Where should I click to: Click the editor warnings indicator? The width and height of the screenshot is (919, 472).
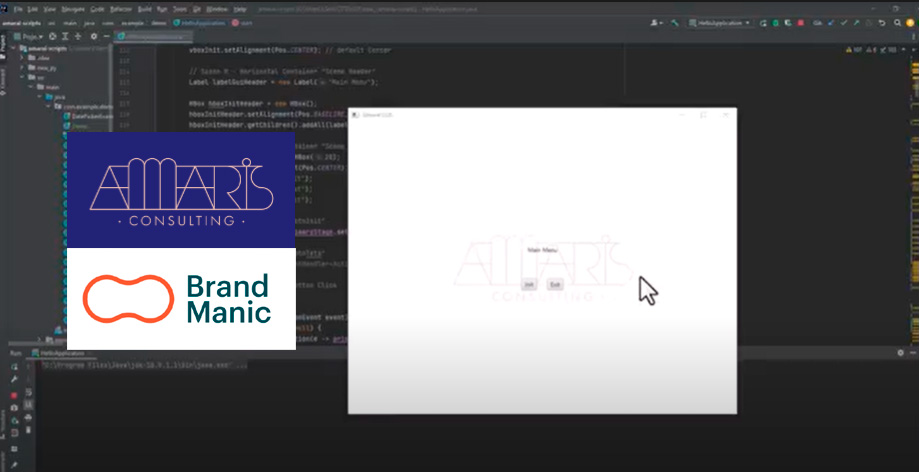pyautogui.click(x=871, y=49)
